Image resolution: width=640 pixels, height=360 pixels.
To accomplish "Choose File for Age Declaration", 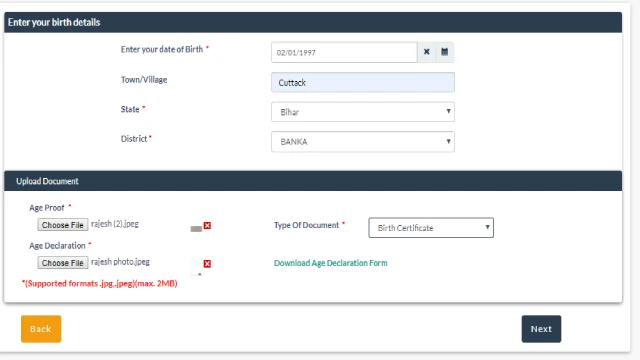I will click(62, 263).
